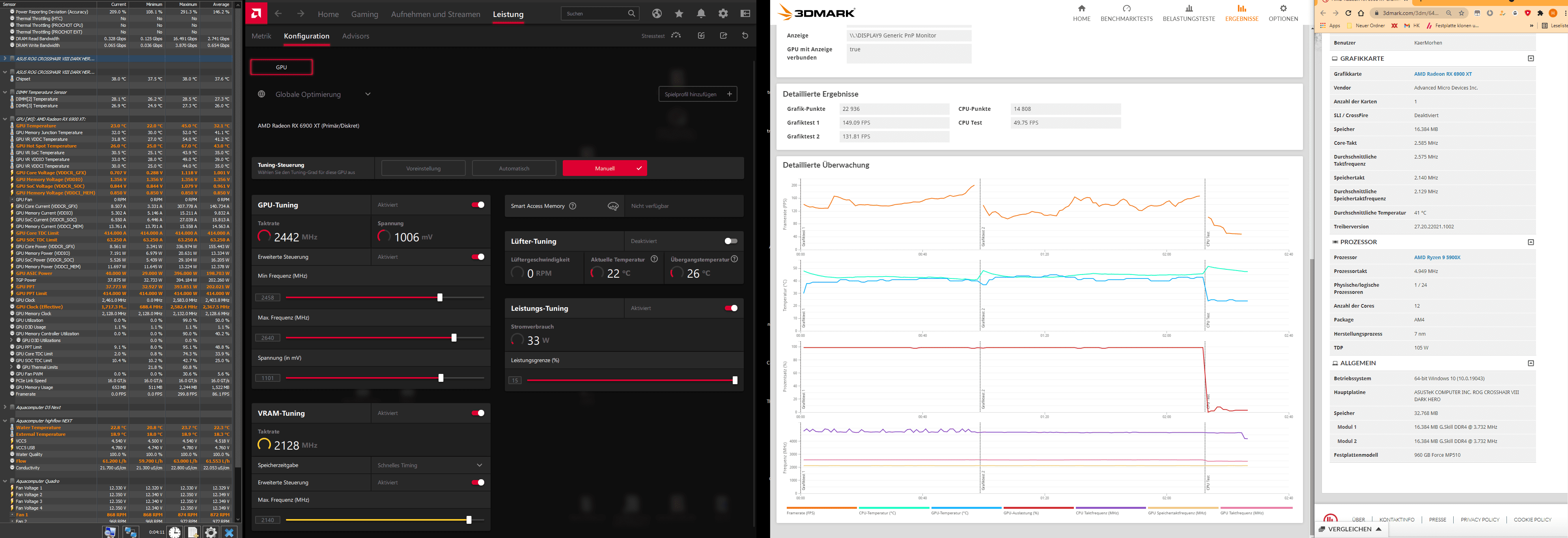Reset tuning with the undo arrow icon

[x=745, y=35]
